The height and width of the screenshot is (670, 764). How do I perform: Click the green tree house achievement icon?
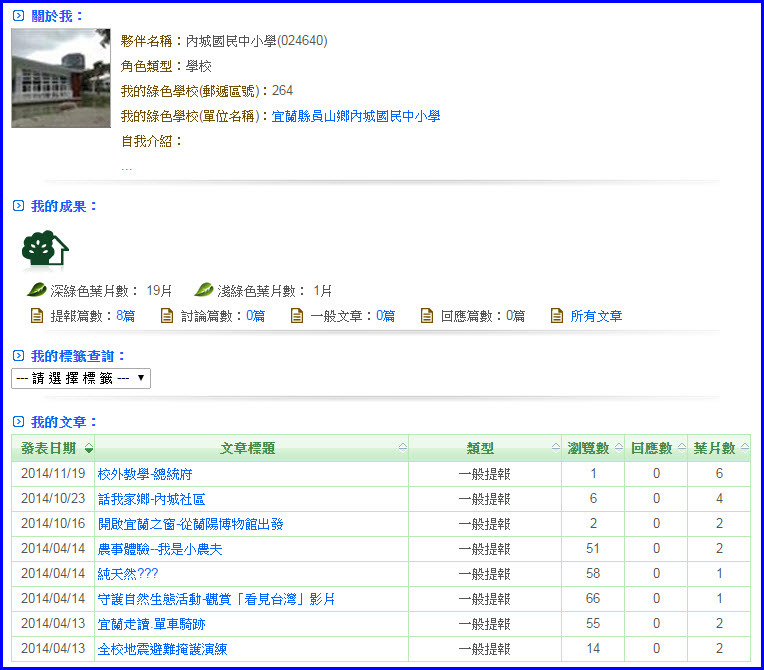click(45, 250)
